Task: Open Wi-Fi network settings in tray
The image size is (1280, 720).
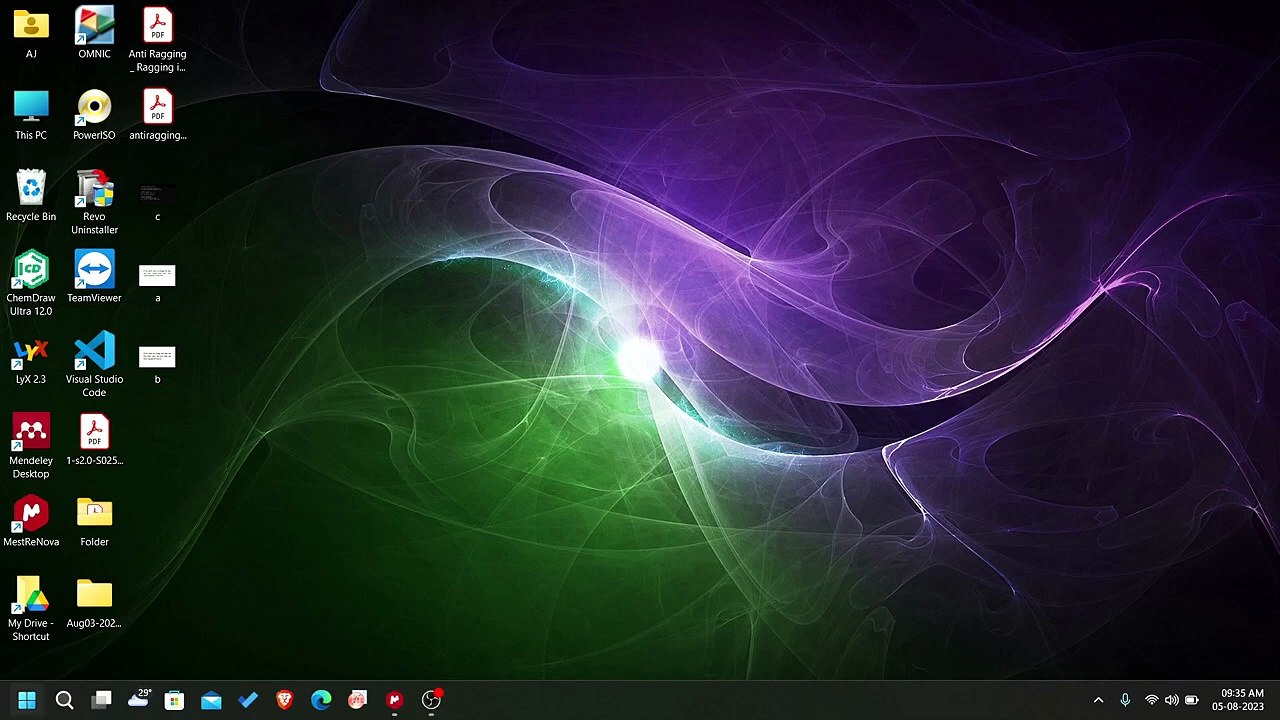Action: pos(1152,700)
